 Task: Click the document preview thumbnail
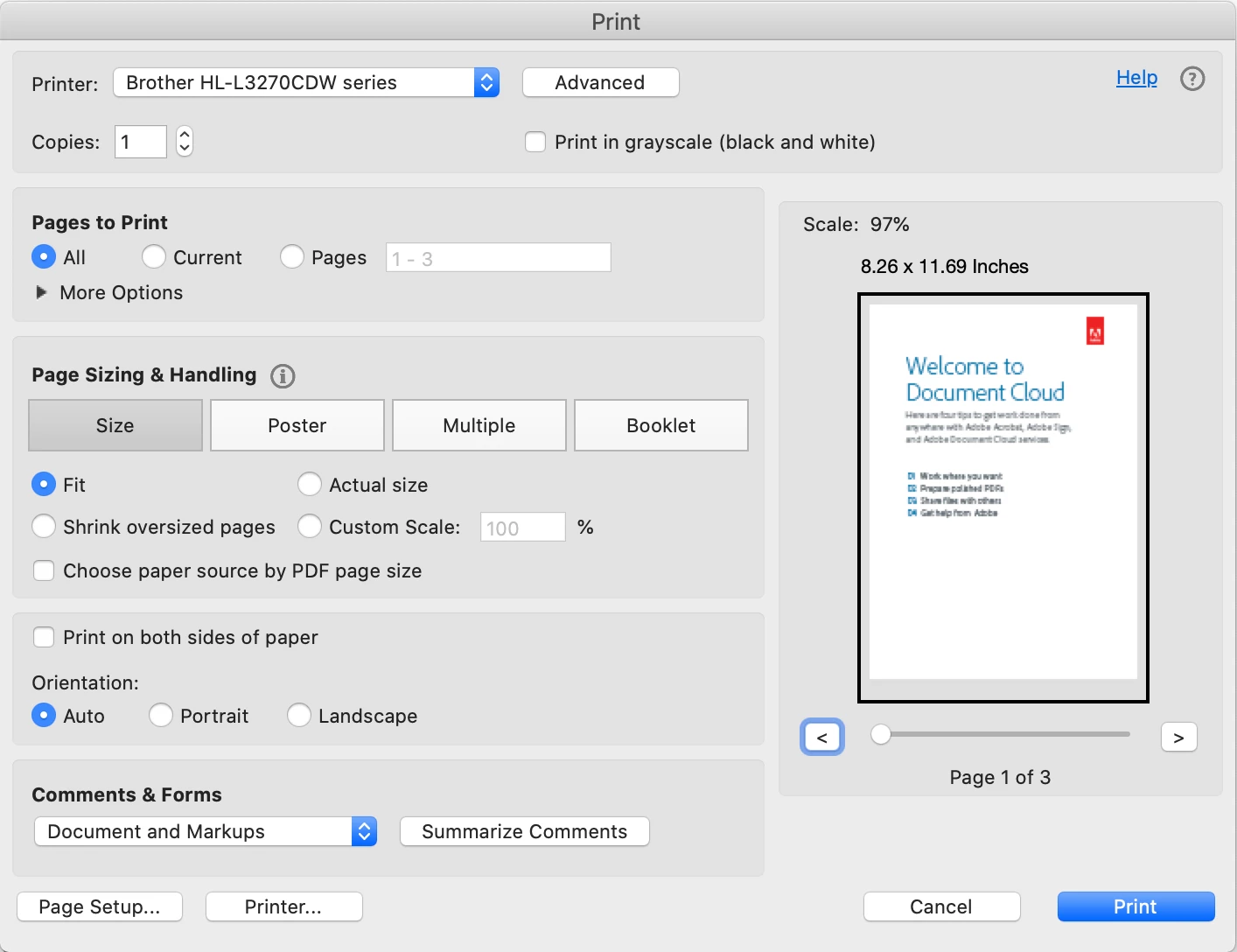click(1003, 498)
